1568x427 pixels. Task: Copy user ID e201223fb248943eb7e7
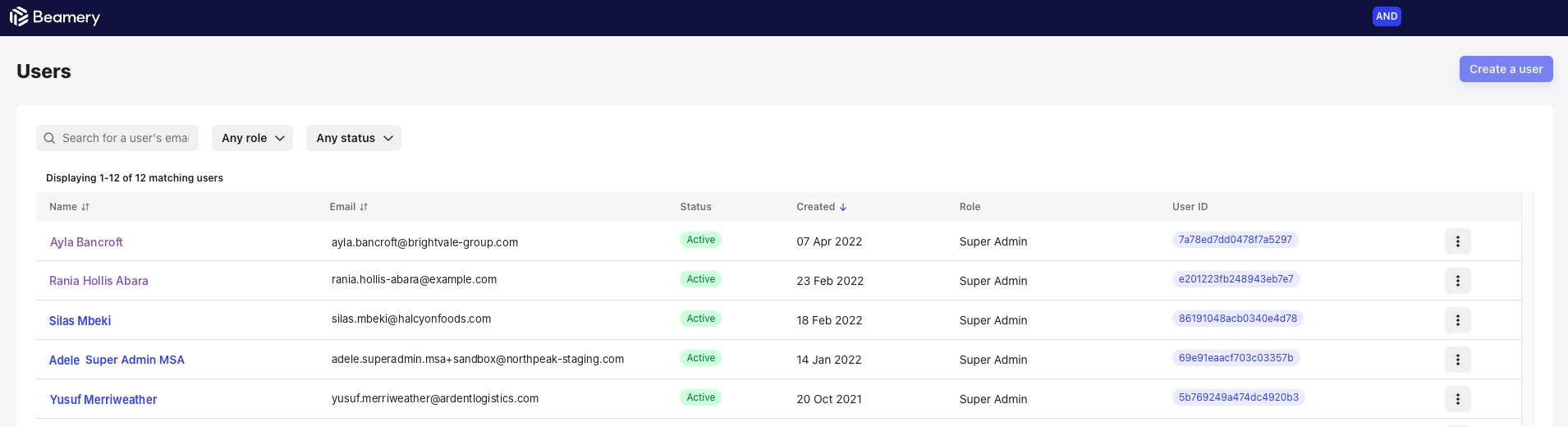[1236, 279]
